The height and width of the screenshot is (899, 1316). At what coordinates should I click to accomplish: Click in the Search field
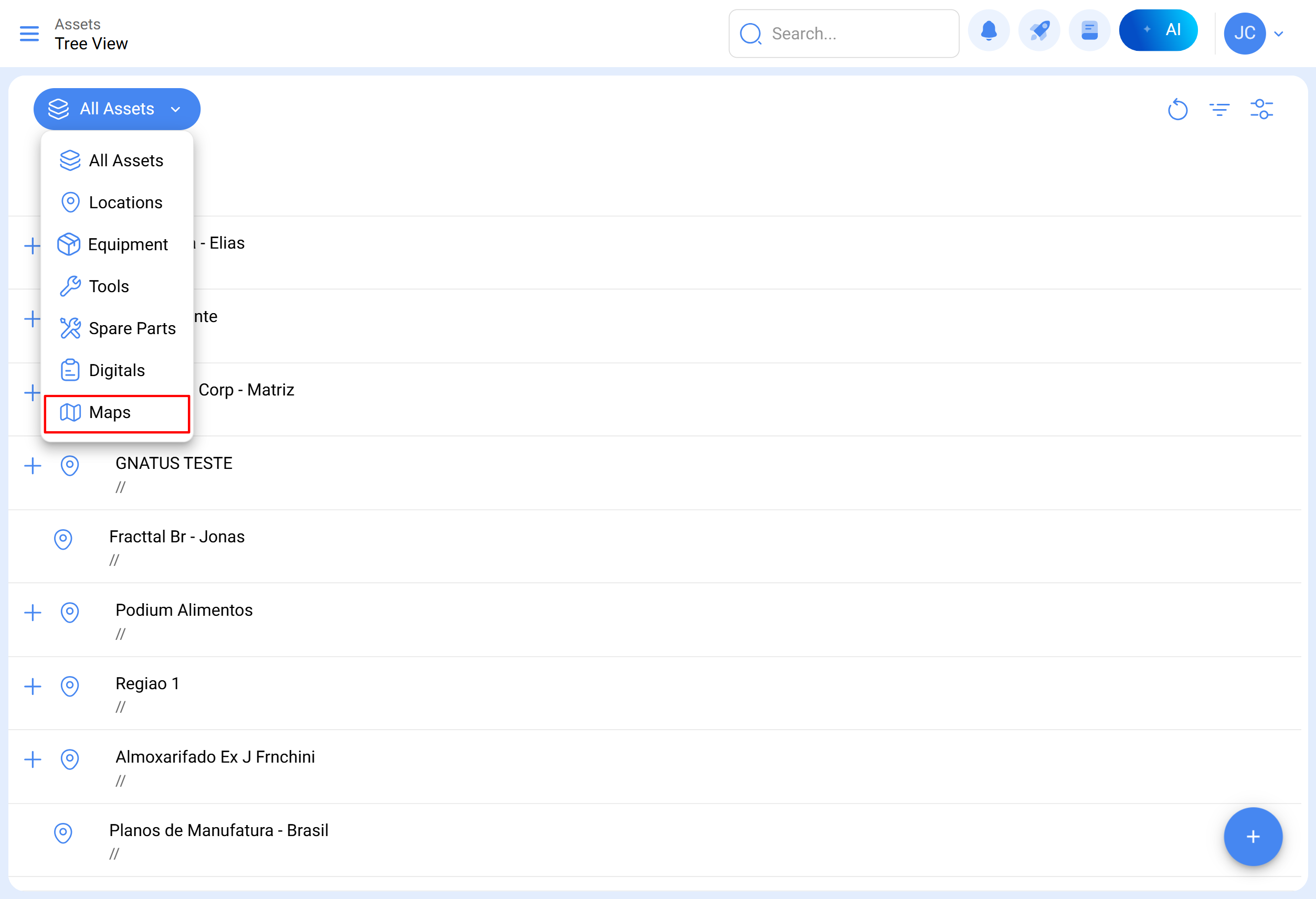point(855,34)
